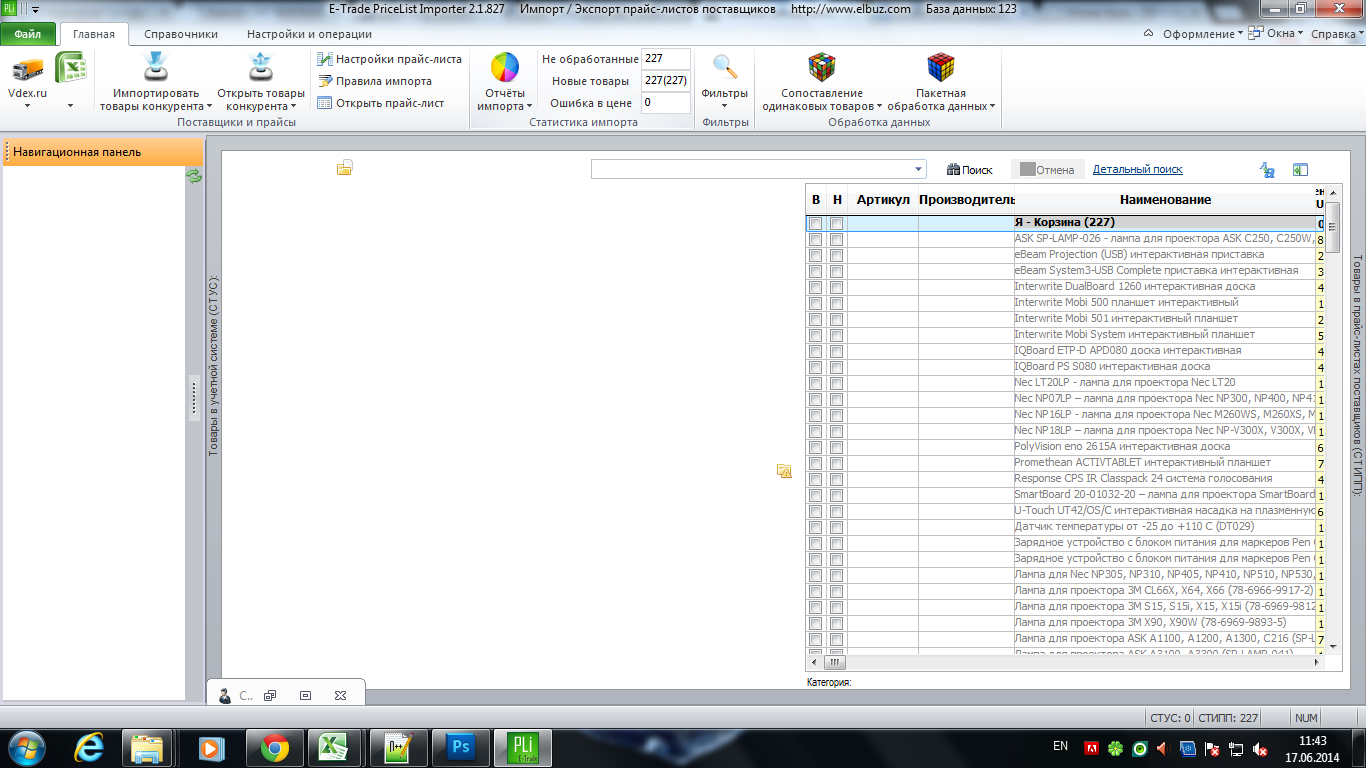Switch to the Справочники tab
The image size is (1366, 768).
pyautogui.click(x=181, y=34)
